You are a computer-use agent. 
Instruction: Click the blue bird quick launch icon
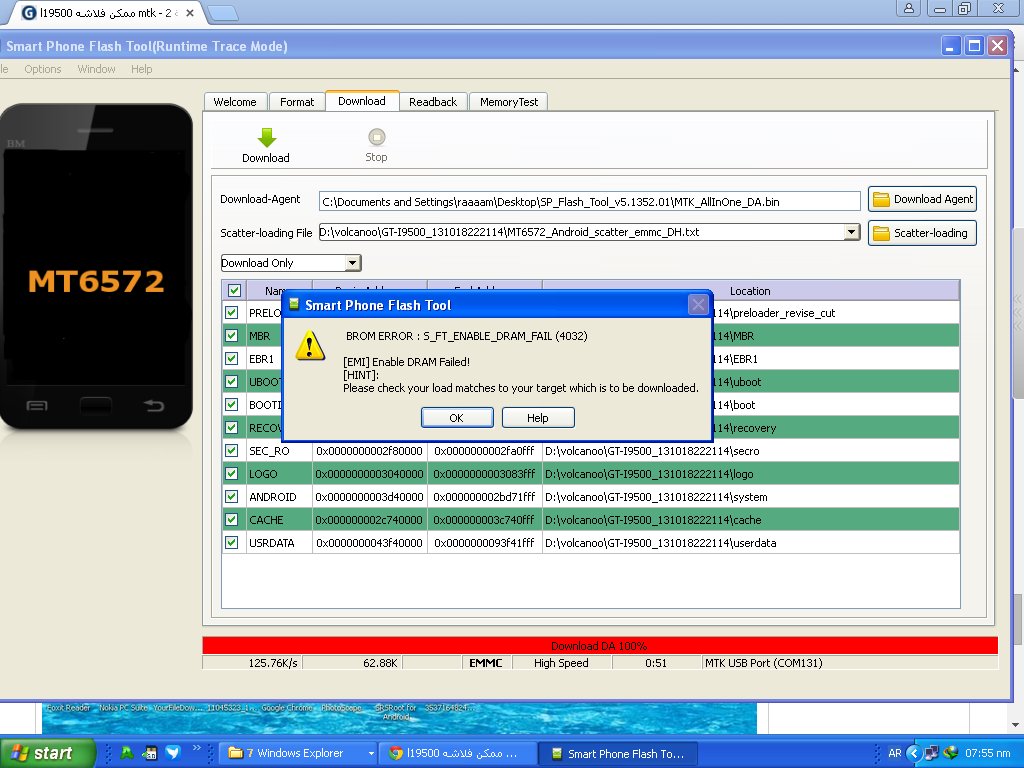[172, 753]
